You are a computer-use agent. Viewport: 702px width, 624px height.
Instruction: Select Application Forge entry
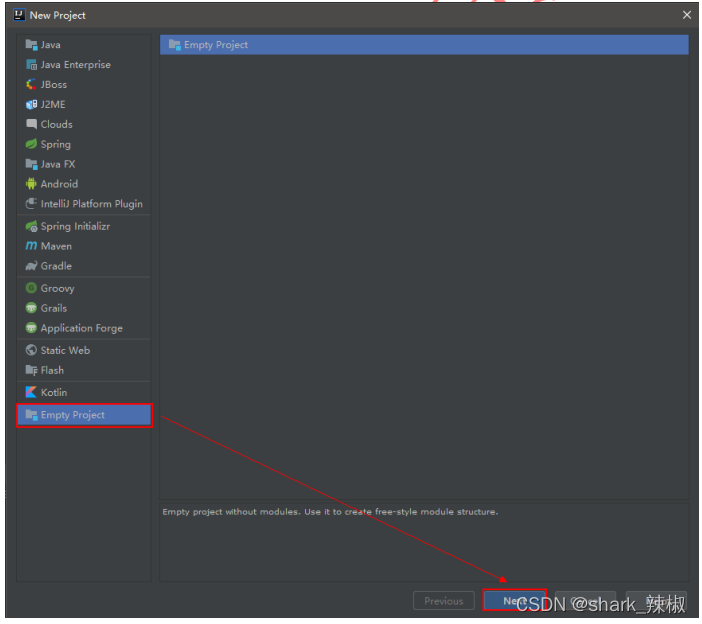point(81,328)
